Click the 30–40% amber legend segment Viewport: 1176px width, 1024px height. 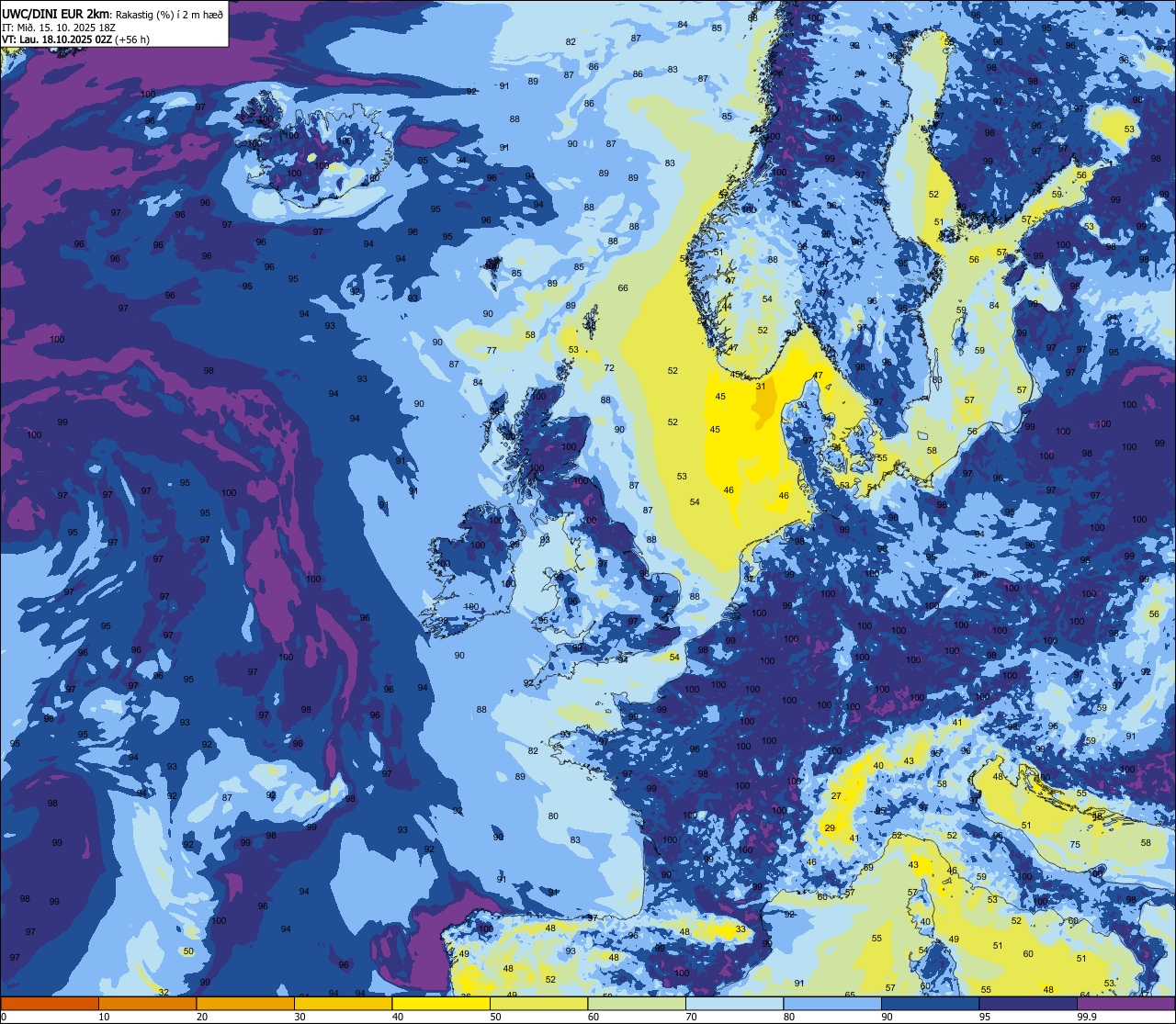[x=343, y=1003]
